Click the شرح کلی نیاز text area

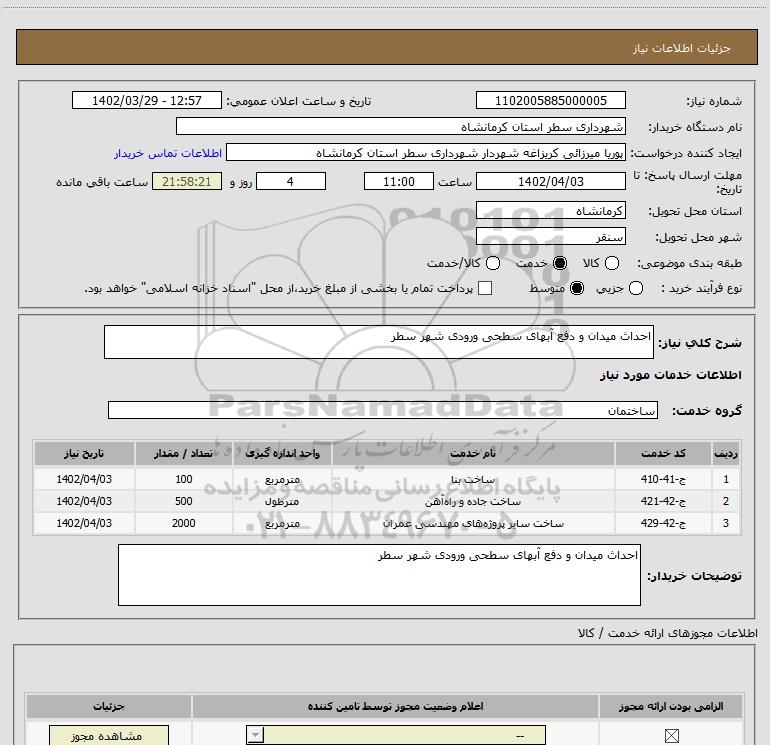click(x=379, y=342)
